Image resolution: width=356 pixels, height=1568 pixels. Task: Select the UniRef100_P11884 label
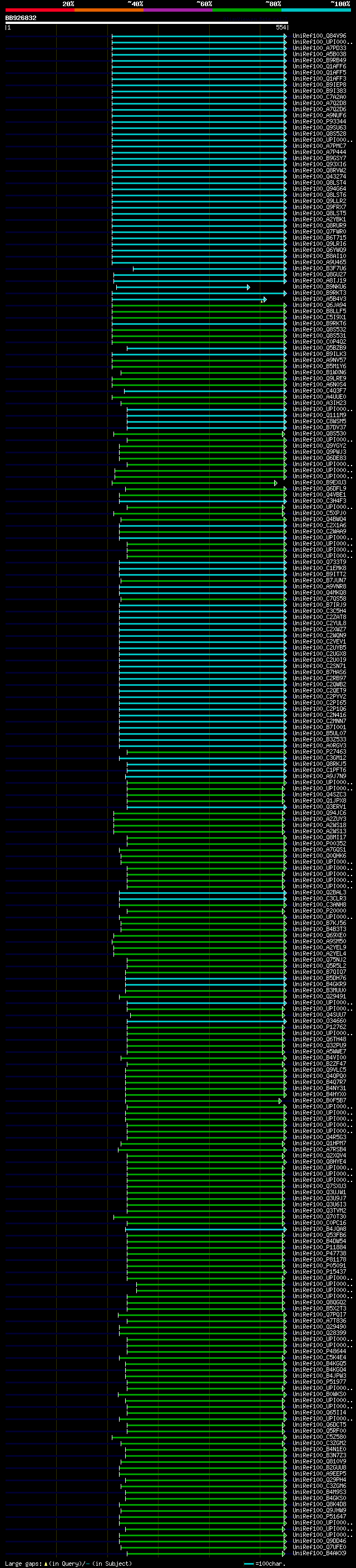click(x=319, y=1247)
